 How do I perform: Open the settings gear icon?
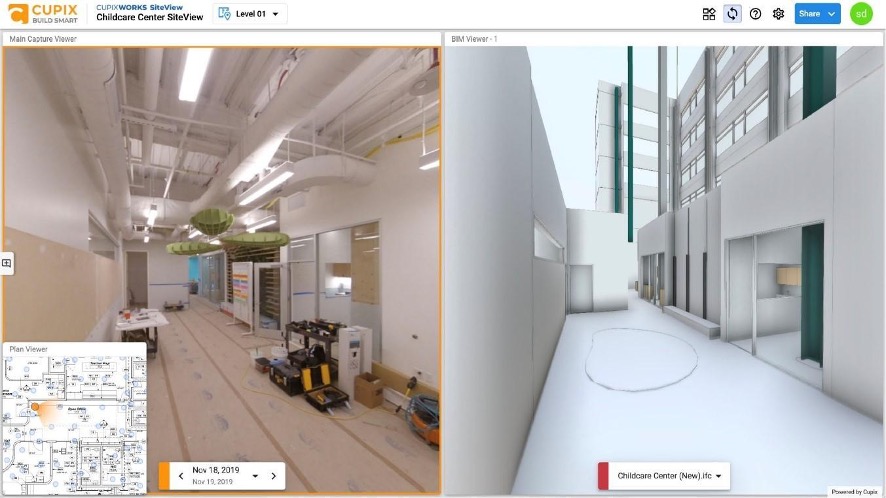coord(778,14)
